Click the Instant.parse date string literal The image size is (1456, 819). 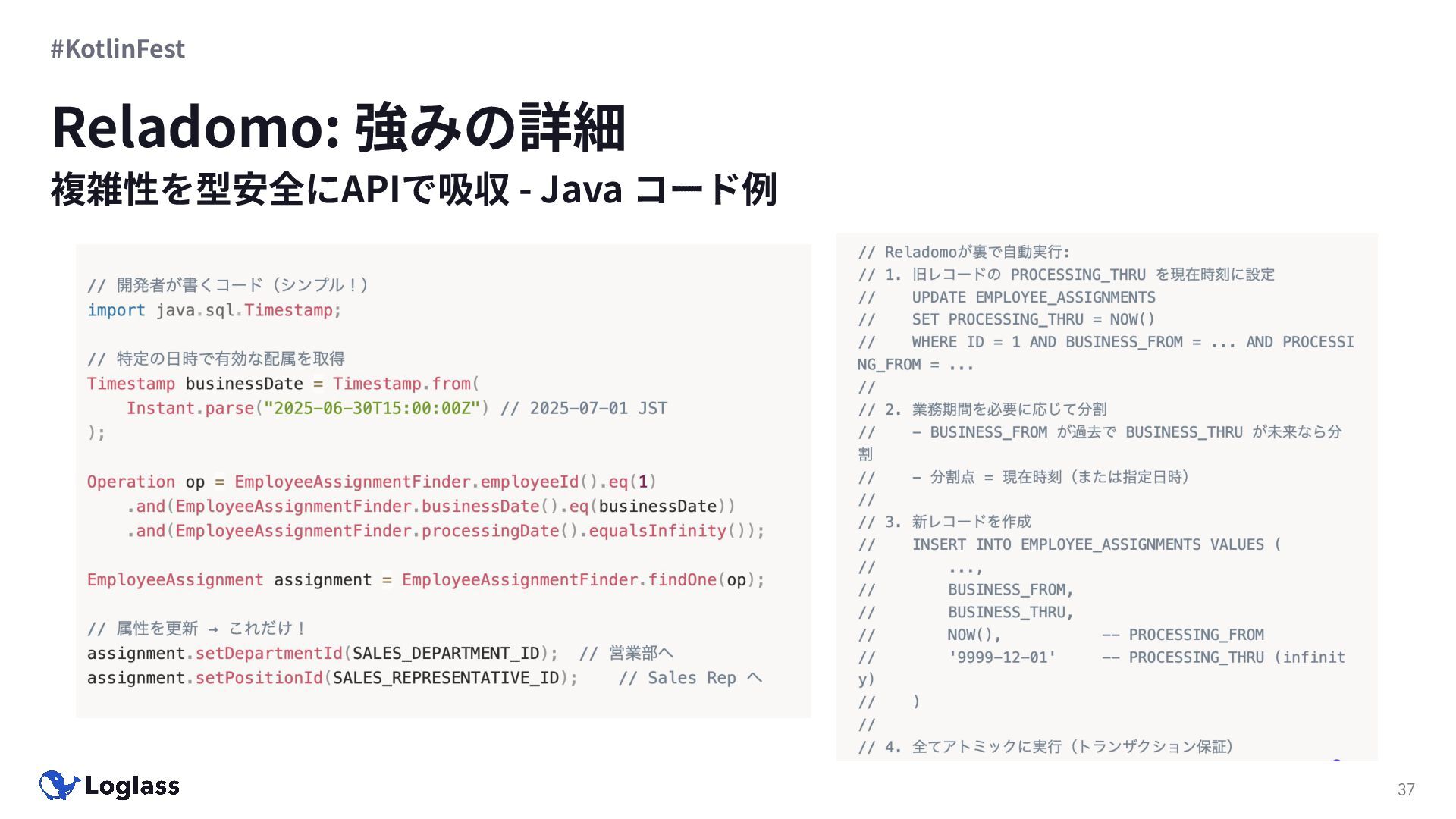click(372, 408)
